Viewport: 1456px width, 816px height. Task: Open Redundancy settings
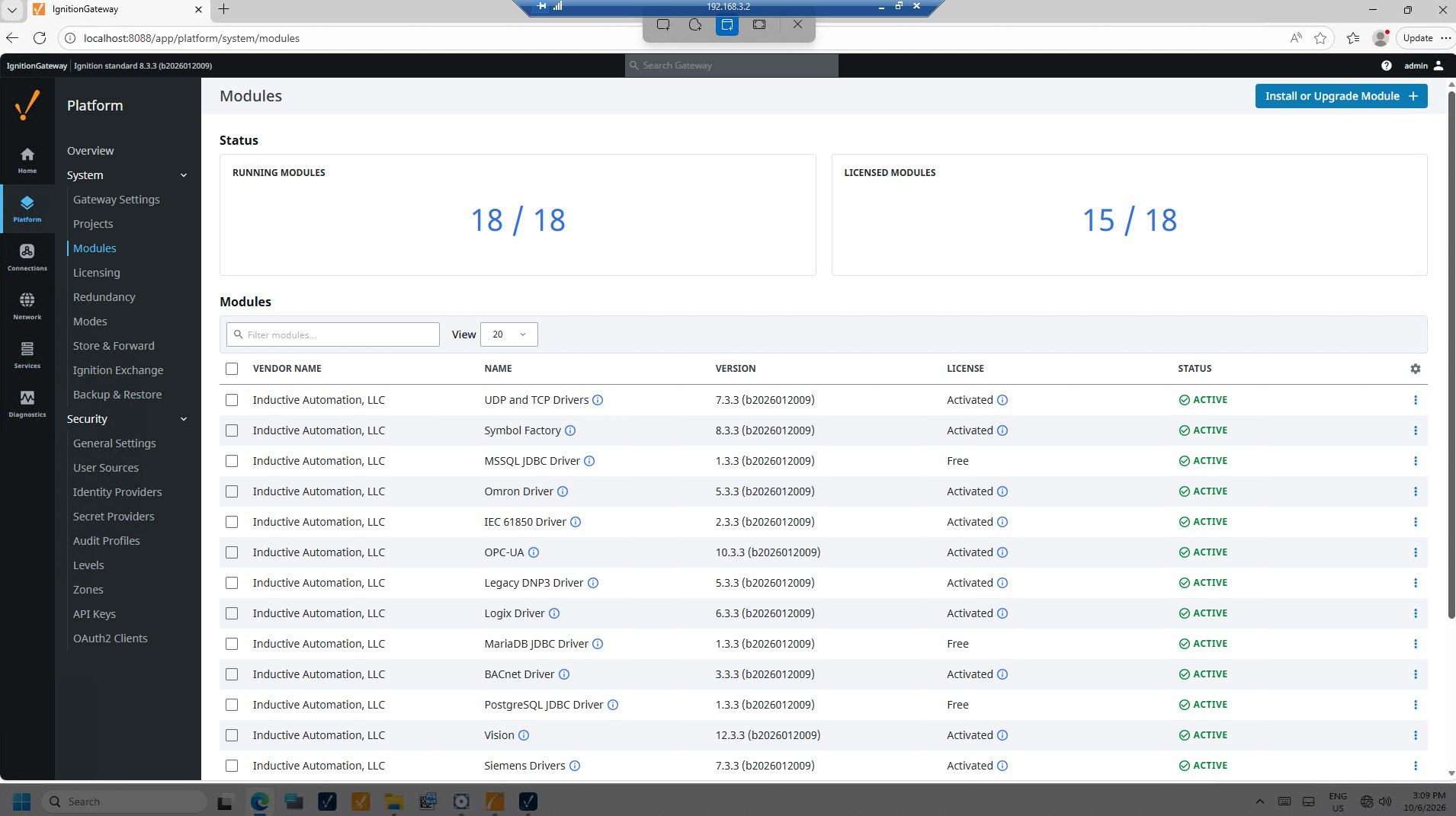pyautogui.click(x=104, y=297)
